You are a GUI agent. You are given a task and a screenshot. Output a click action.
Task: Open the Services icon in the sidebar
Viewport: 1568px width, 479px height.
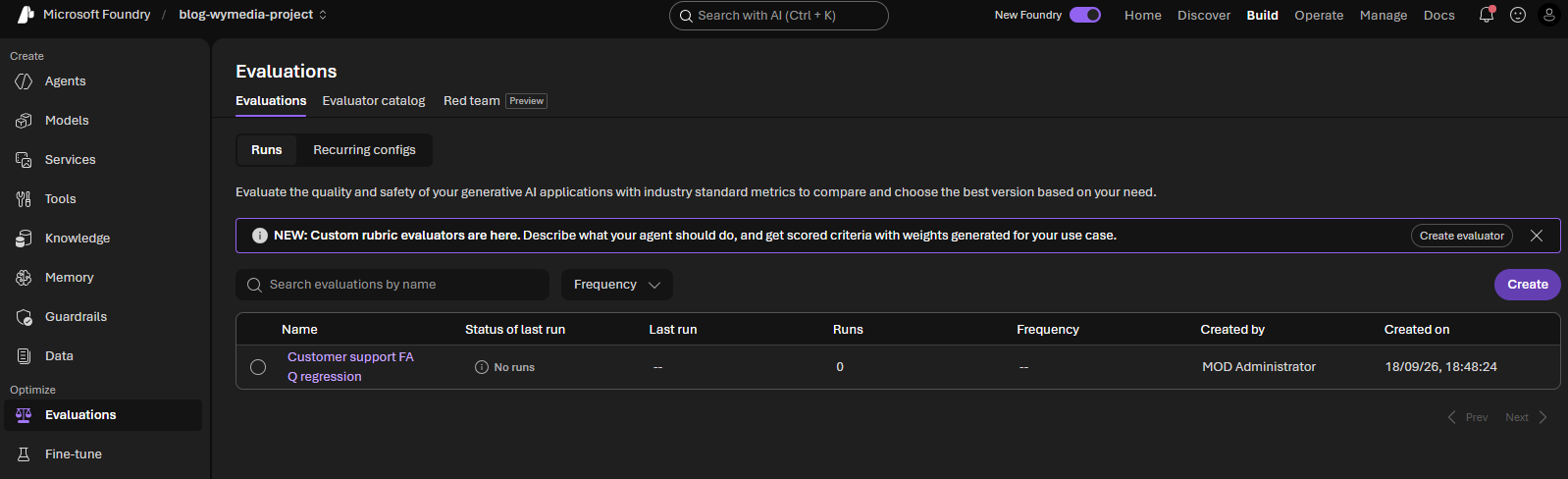coord(25,160)
